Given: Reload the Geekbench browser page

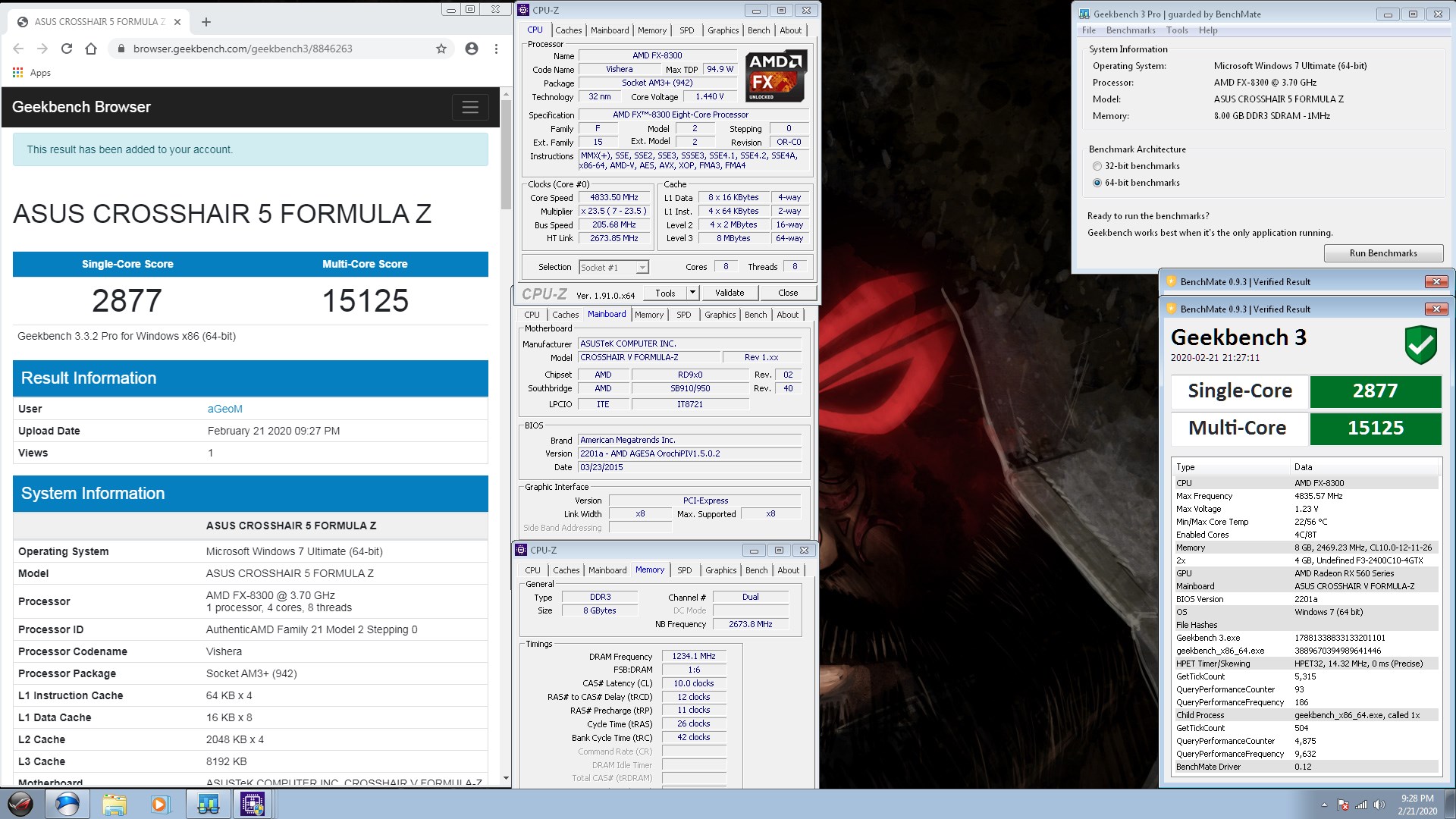Looking at the screenshot, I should point(67,49).
